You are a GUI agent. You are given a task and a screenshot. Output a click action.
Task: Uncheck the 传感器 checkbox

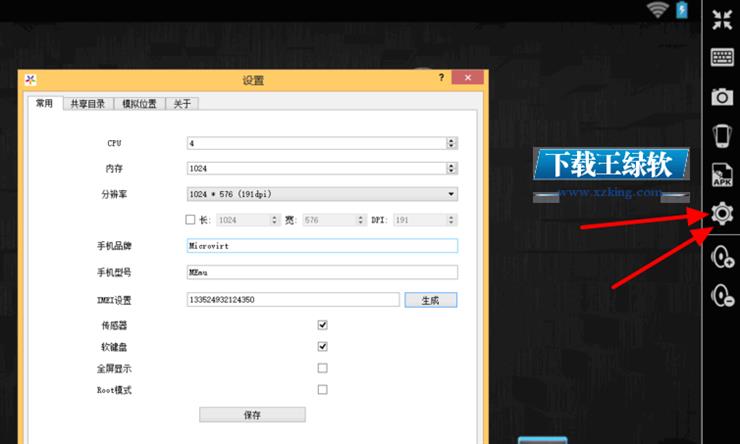[x=322, y=325]
